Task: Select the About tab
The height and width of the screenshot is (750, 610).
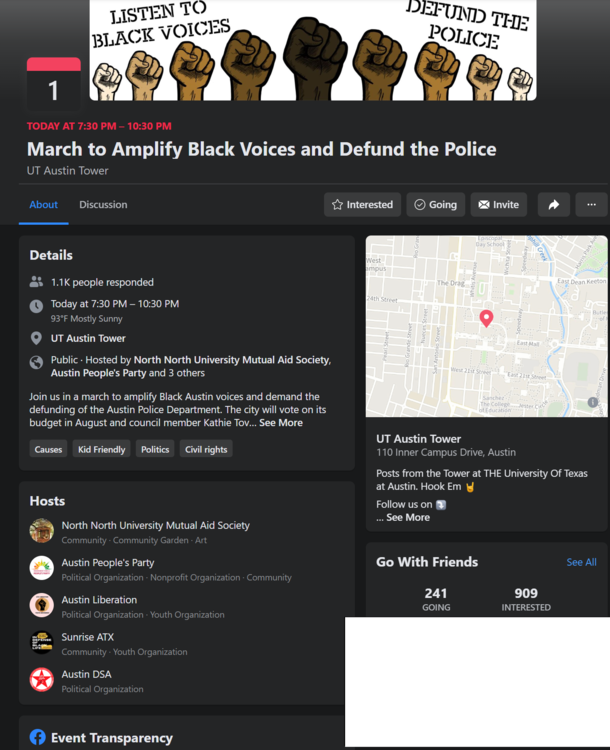Action: click(x=43, y=205)
